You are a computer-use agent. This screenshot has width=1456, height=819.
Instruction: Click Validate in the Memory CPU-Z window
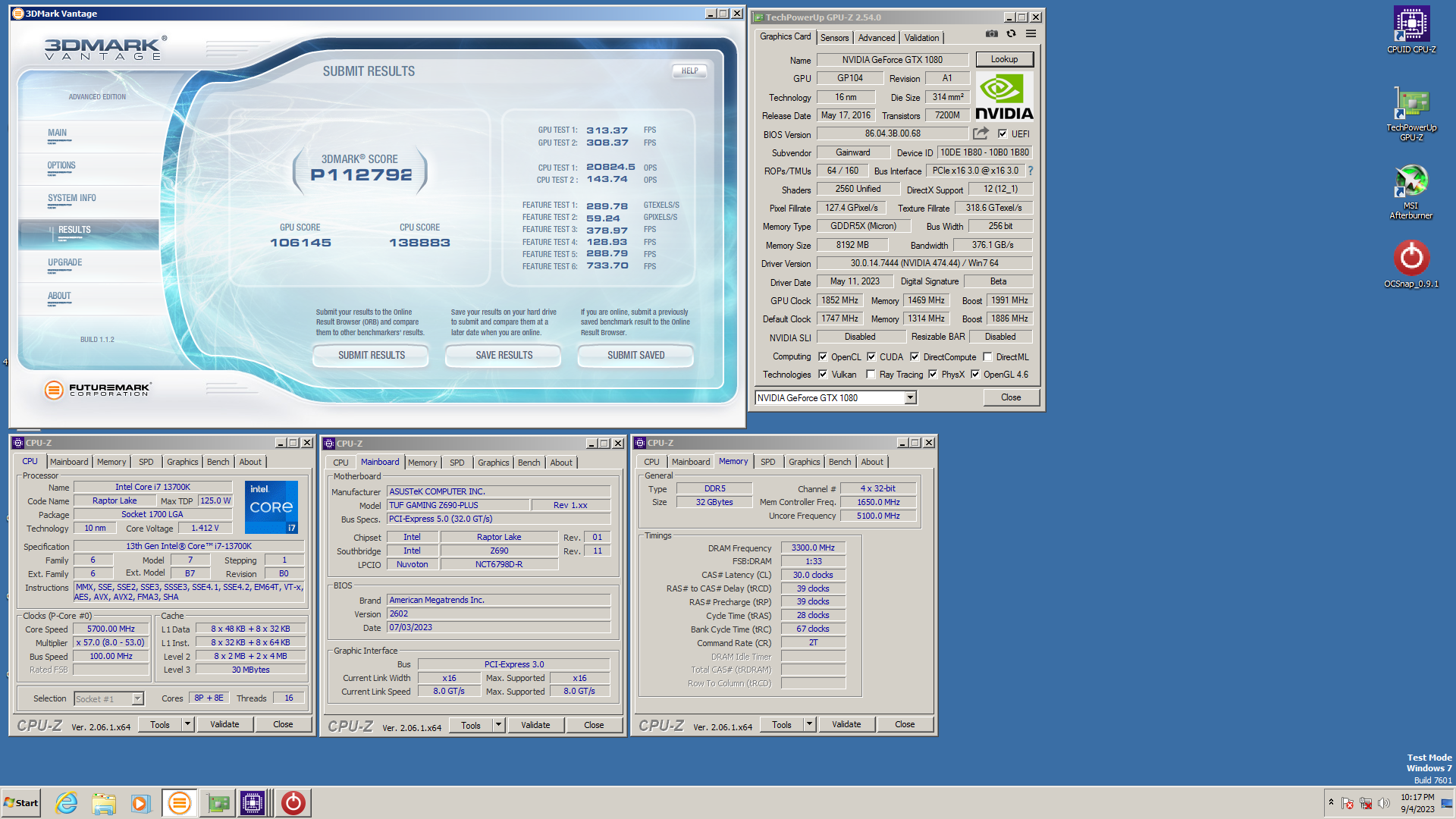pyautogui.click(x=846, y=724)
